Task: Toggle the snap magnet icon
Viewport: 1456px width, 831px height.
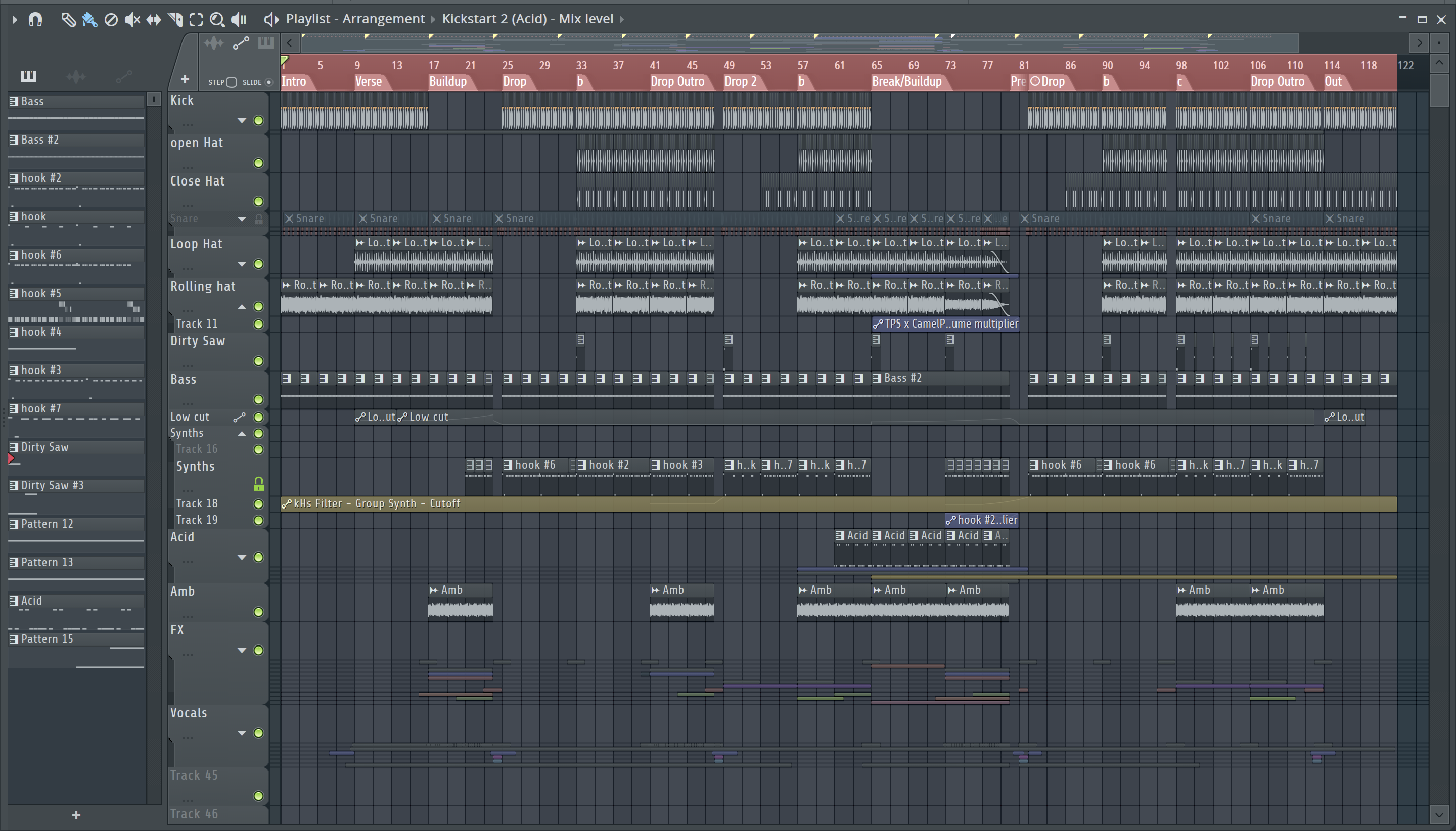Action: [x=35, y=19]
